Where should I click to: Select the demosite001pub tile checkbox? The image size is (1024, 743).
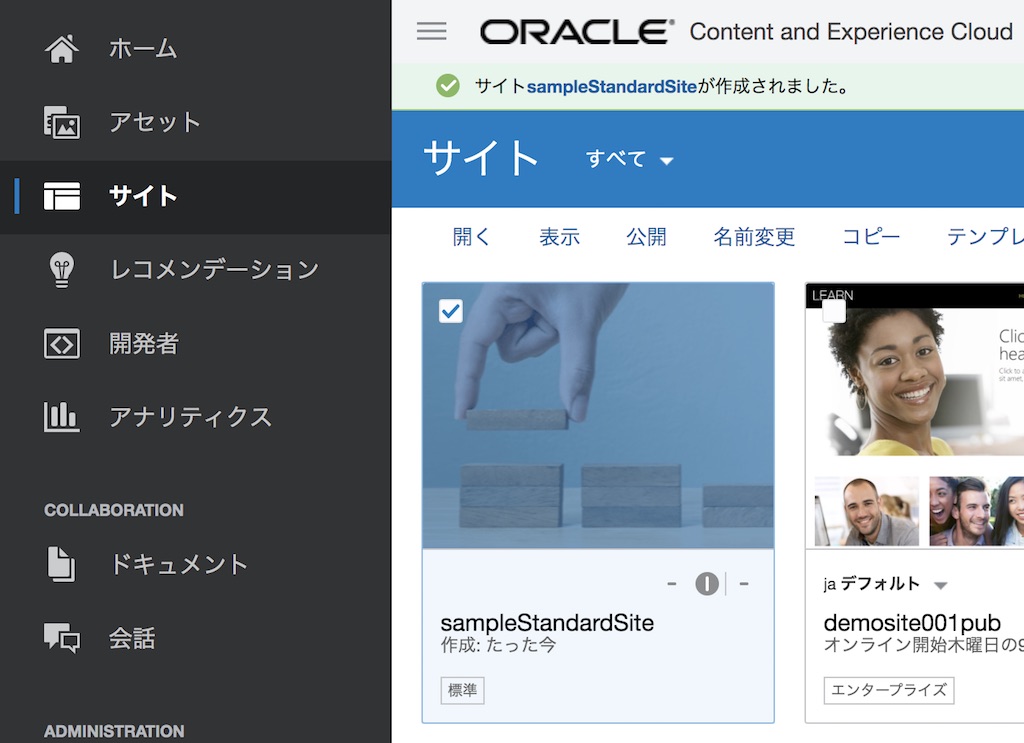click(x=834, y=311)
